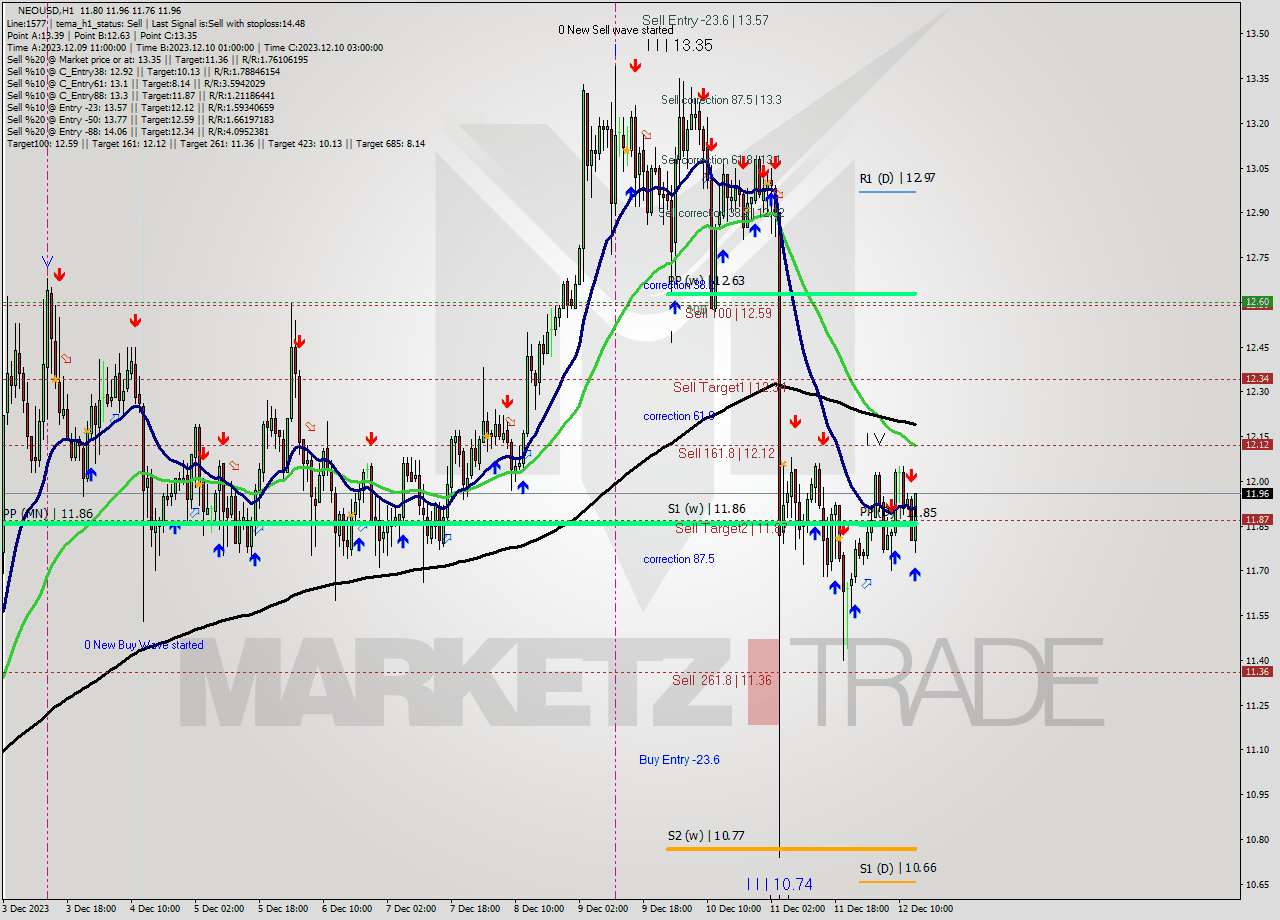Click the 'R1 (D) | 12.97' label
Image resolution: width=1280 pixels, height=920 pixels.
[x=897, y=178]
